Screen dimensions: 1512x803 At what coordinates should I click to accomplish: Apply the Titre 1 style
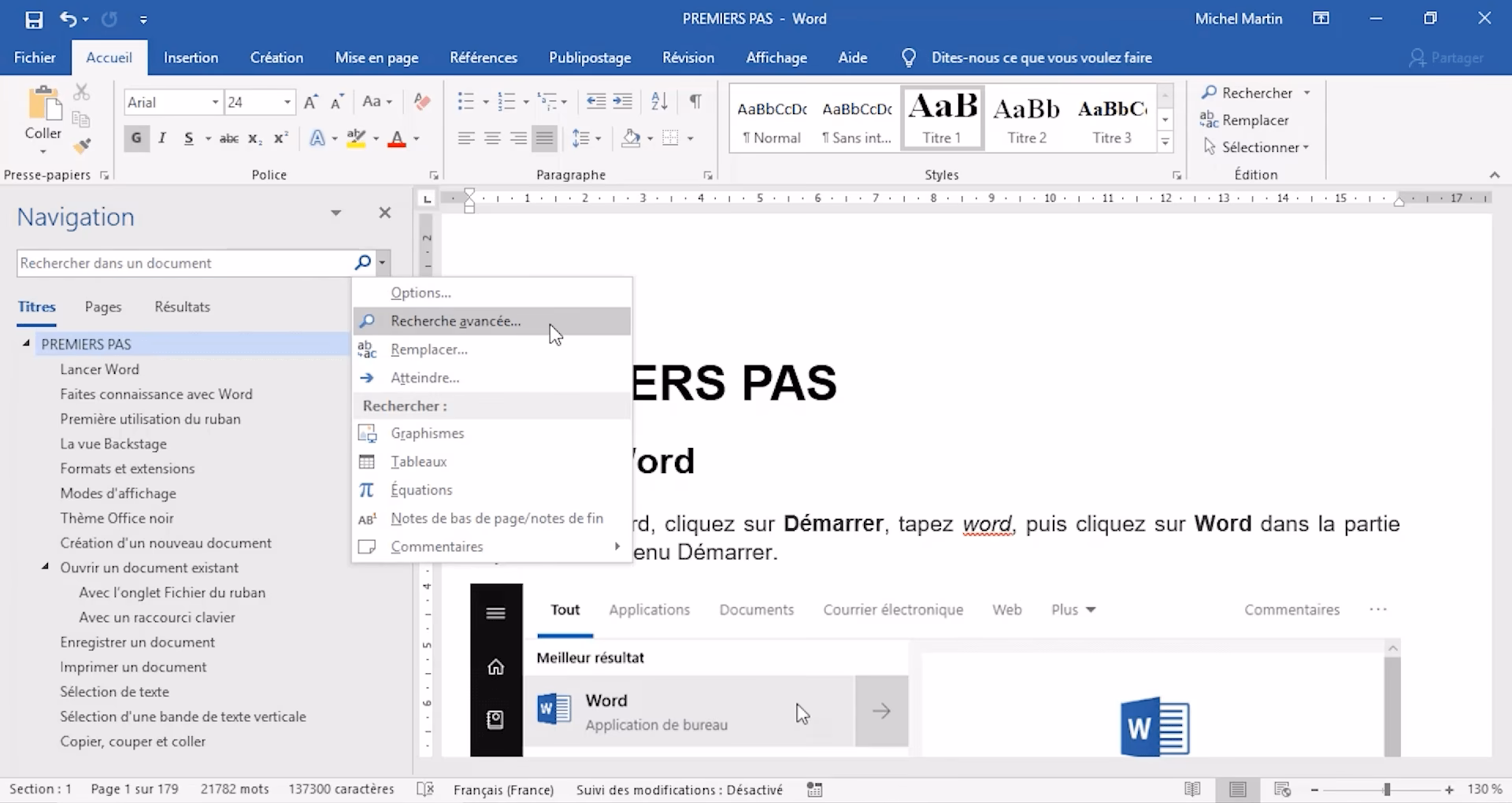942,117
